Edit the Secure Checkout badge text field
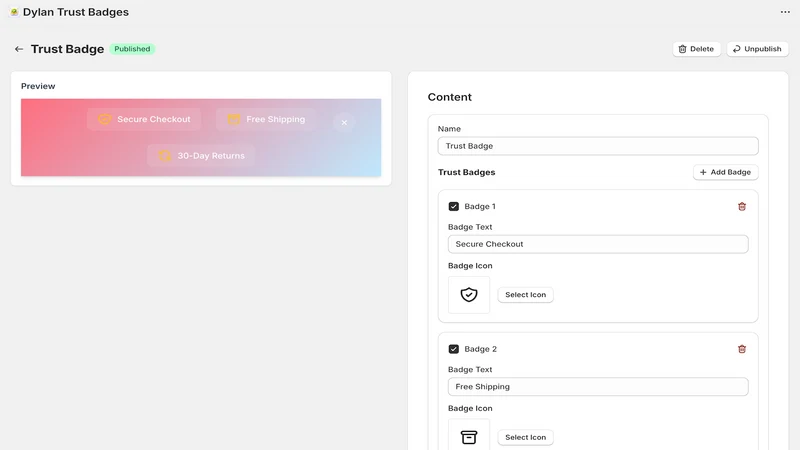 598,244
